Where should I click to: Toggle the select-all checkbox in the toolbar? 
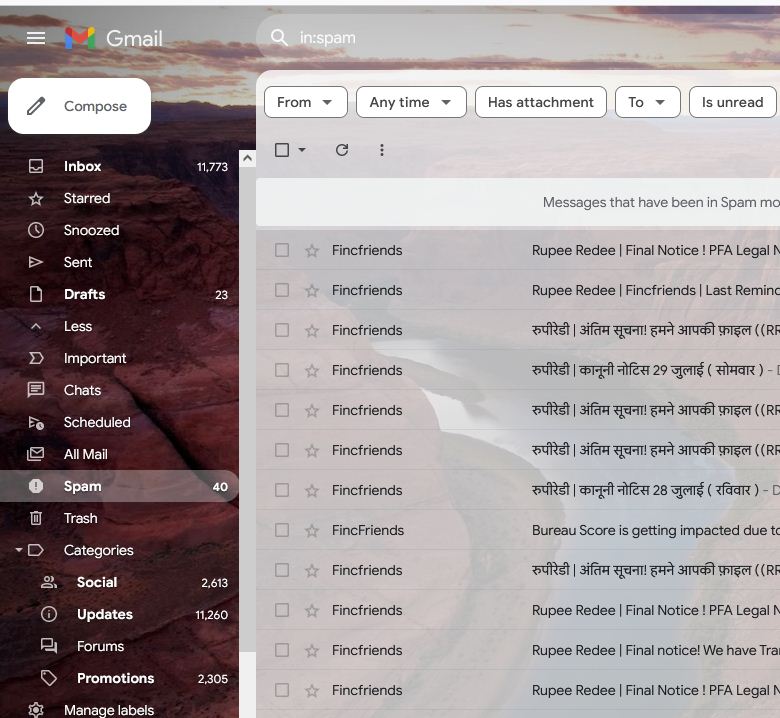tap(282, 150)
